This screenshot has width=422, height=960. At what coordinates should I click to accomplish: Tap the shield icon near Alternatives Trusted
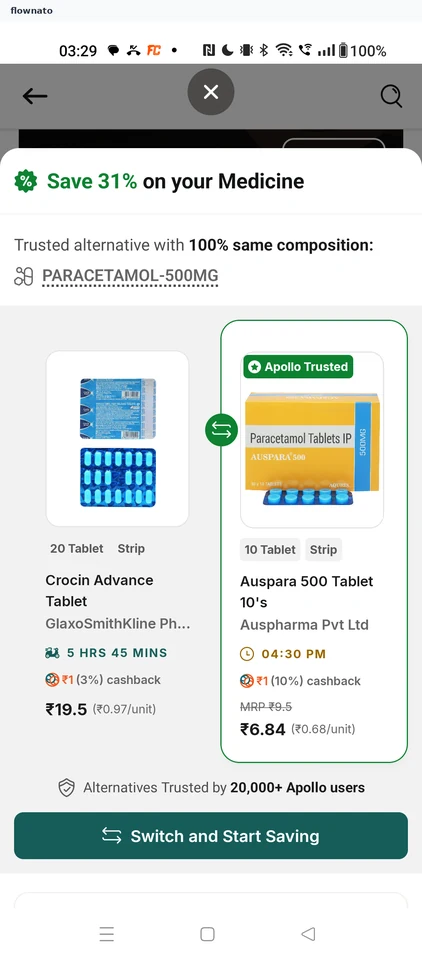point(67,788)
